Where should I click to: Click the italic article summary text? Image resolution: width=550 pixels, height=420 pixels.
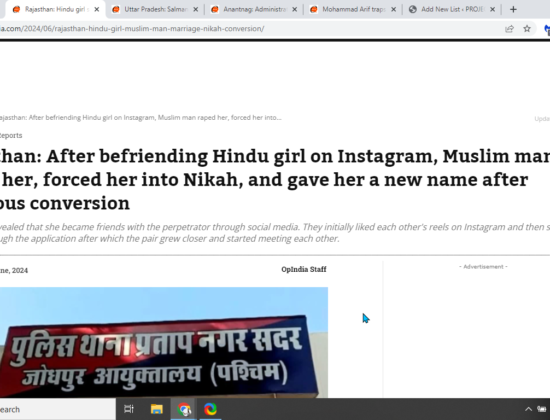(x=275, y=233)
